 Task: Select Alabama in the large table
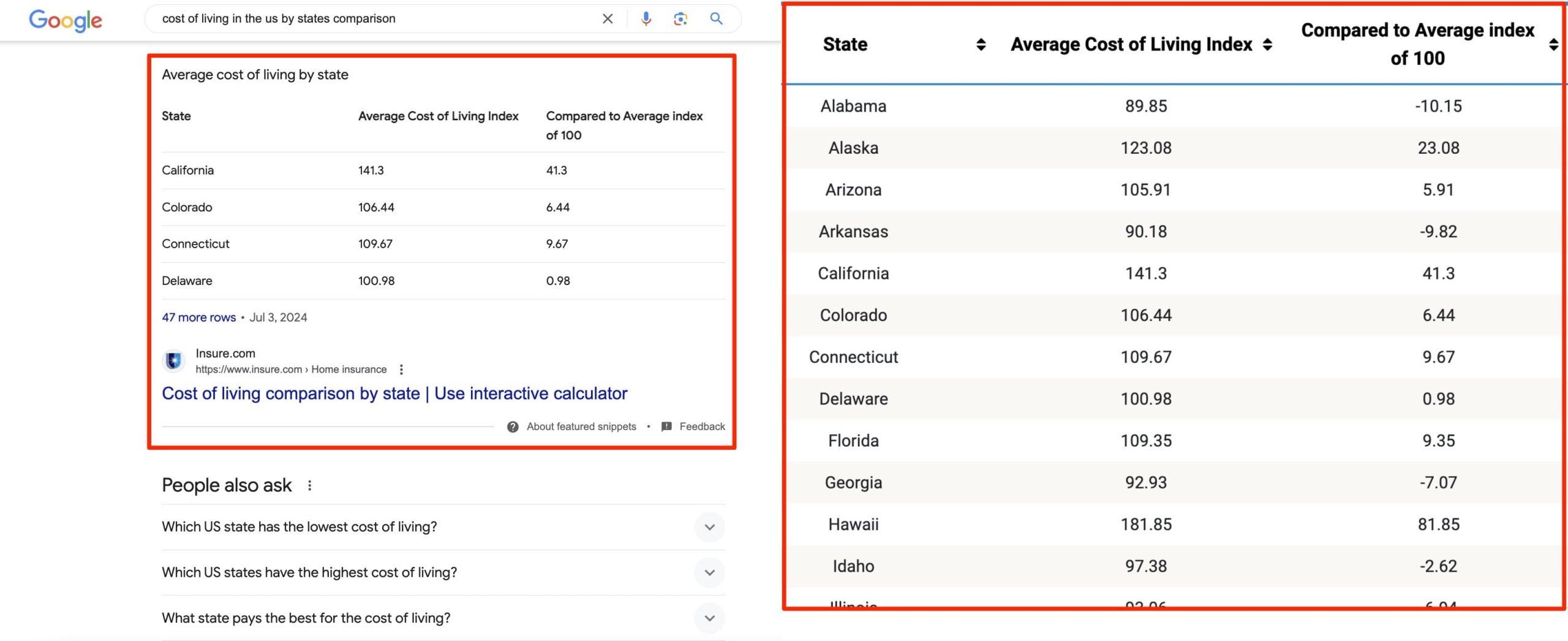[853, 106]
